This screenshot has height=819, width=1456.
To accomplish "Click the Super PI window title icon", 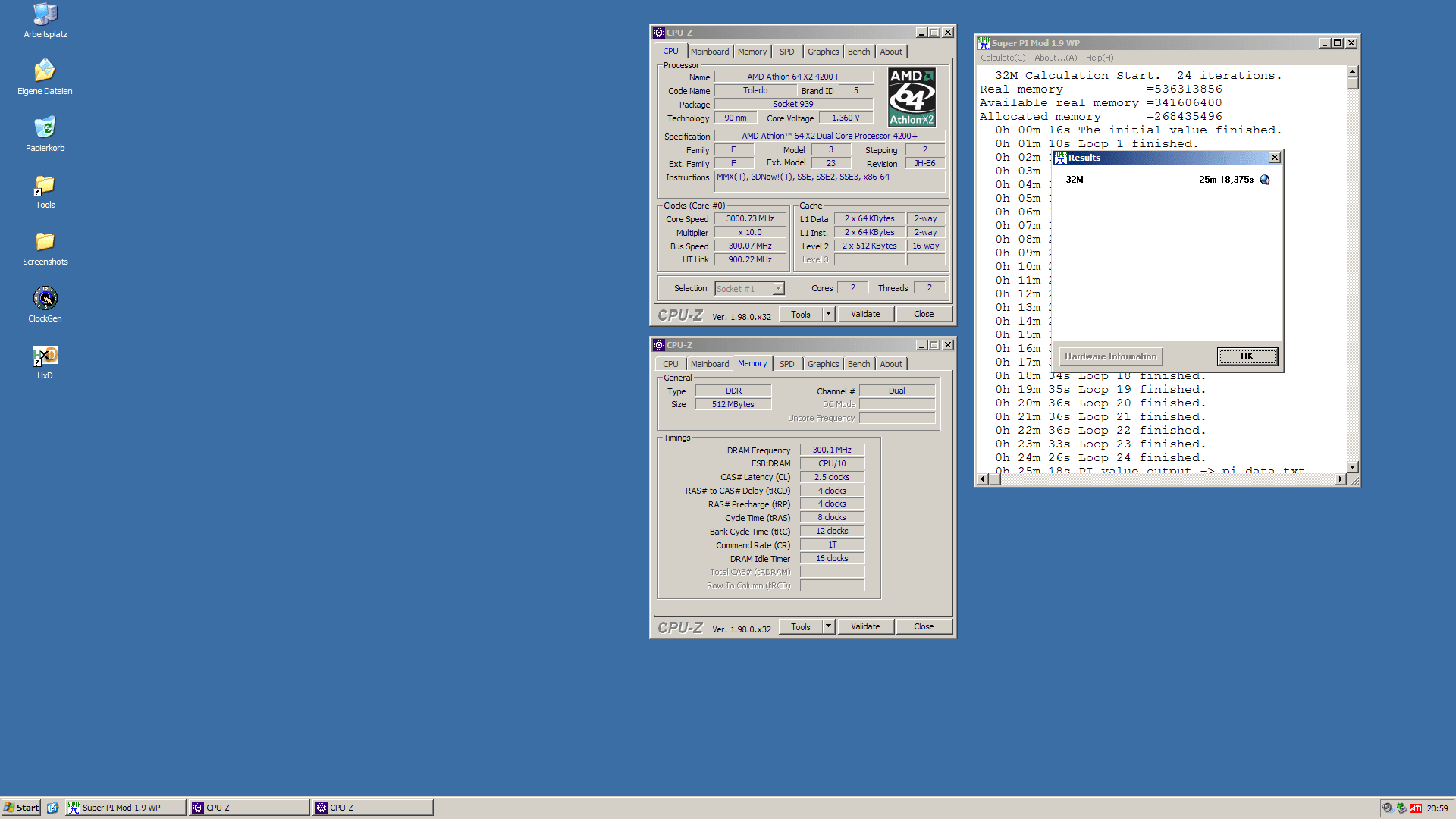I will pos(984,43).
